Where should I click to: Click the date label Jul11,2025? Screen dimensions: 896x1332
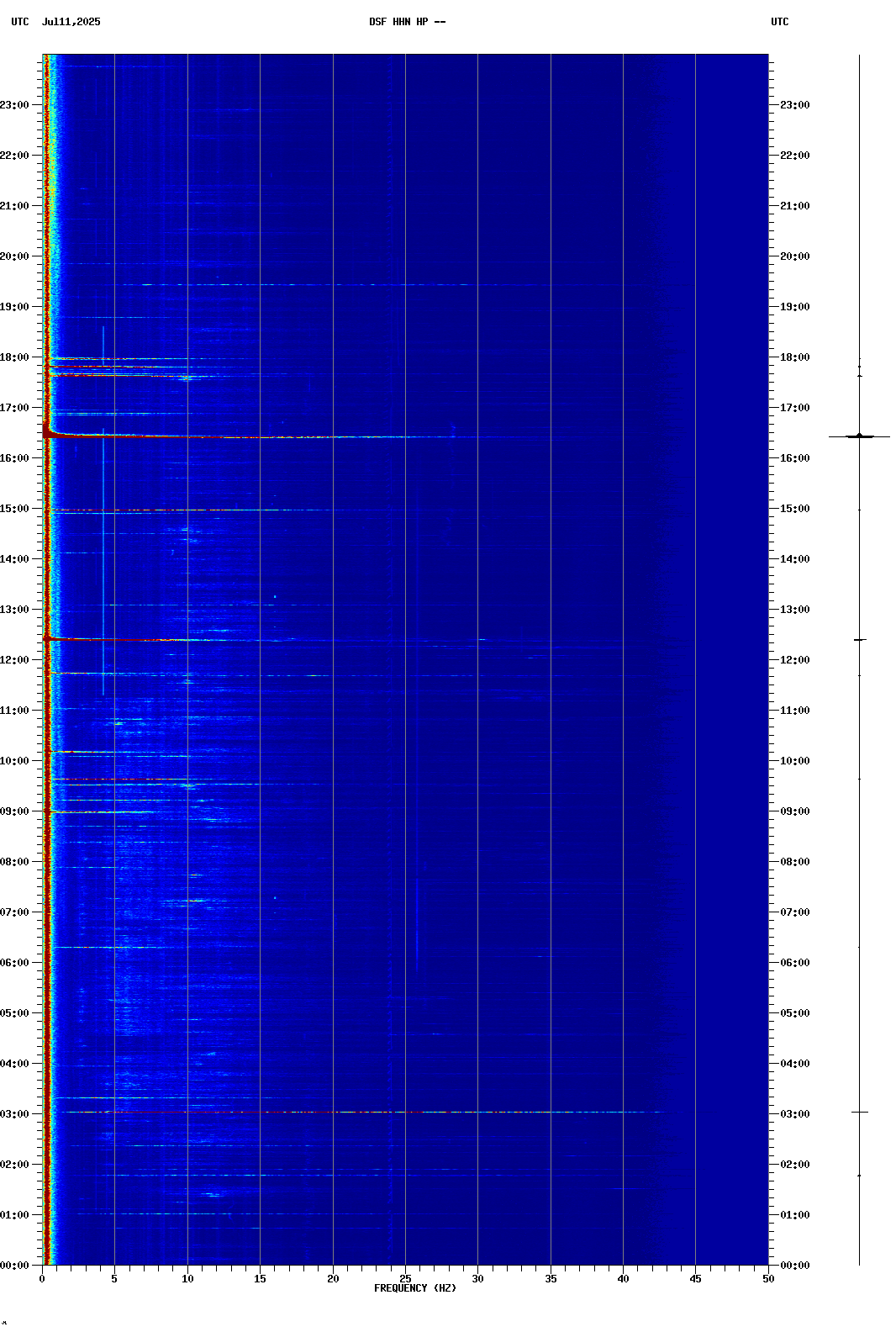click(x=71, y=22)
